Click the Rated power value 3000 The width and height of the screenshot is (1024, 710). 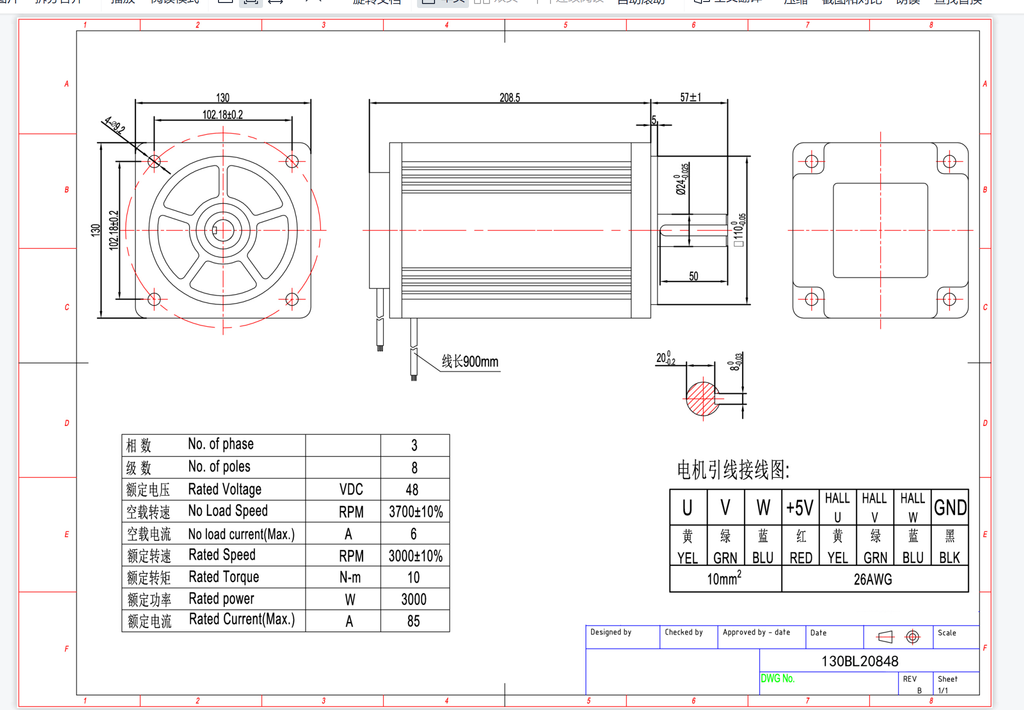pos(413,599)
